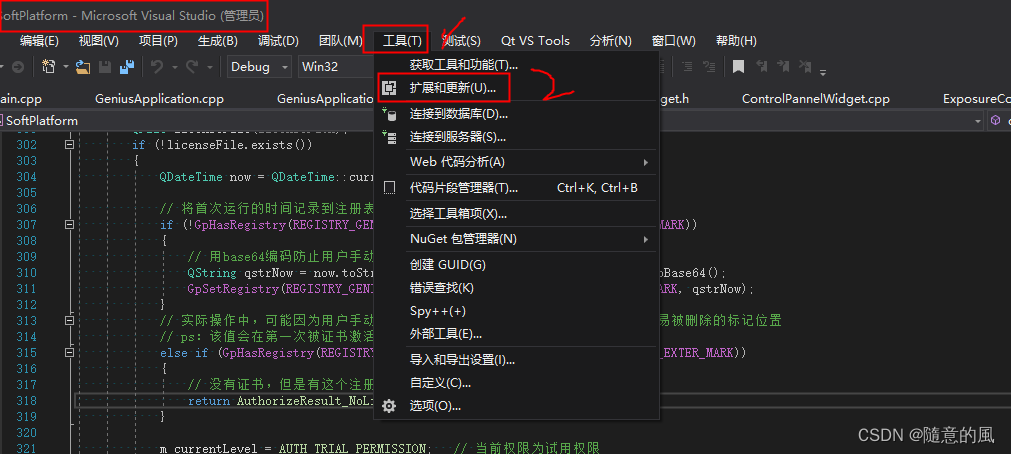
Task: Expand the NuGet 包管理器 submenu
Action: pyautogui.click(x=645, y=239)
